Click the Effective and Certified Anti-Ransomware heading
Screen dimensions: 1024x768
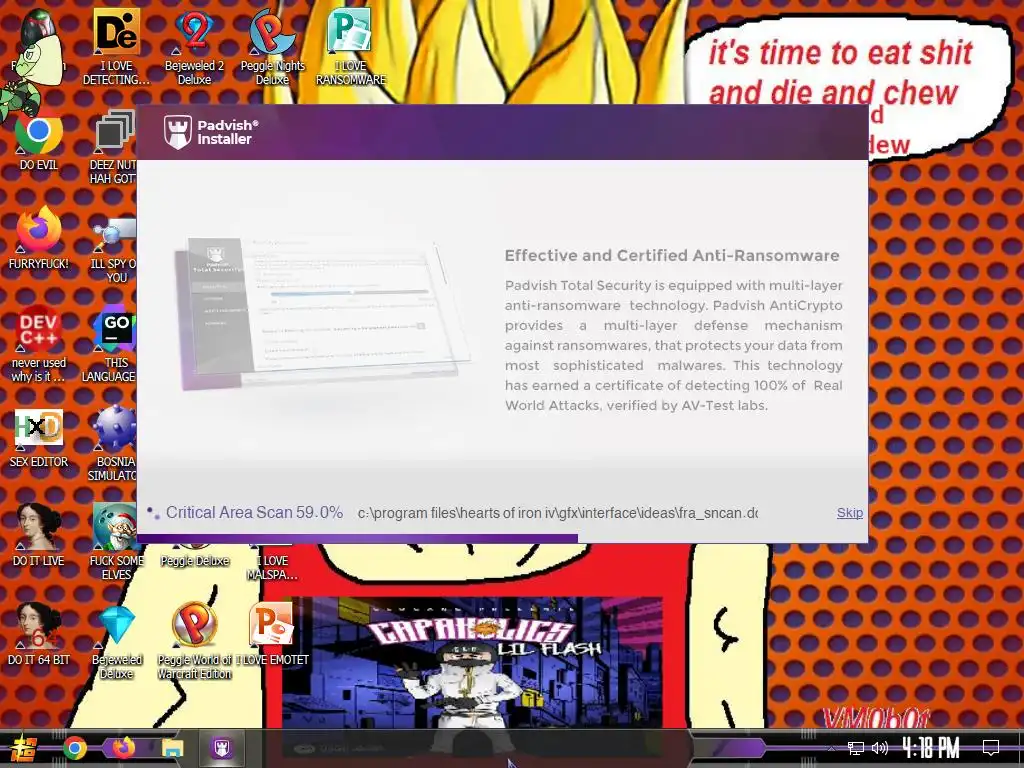click(672, 255)
